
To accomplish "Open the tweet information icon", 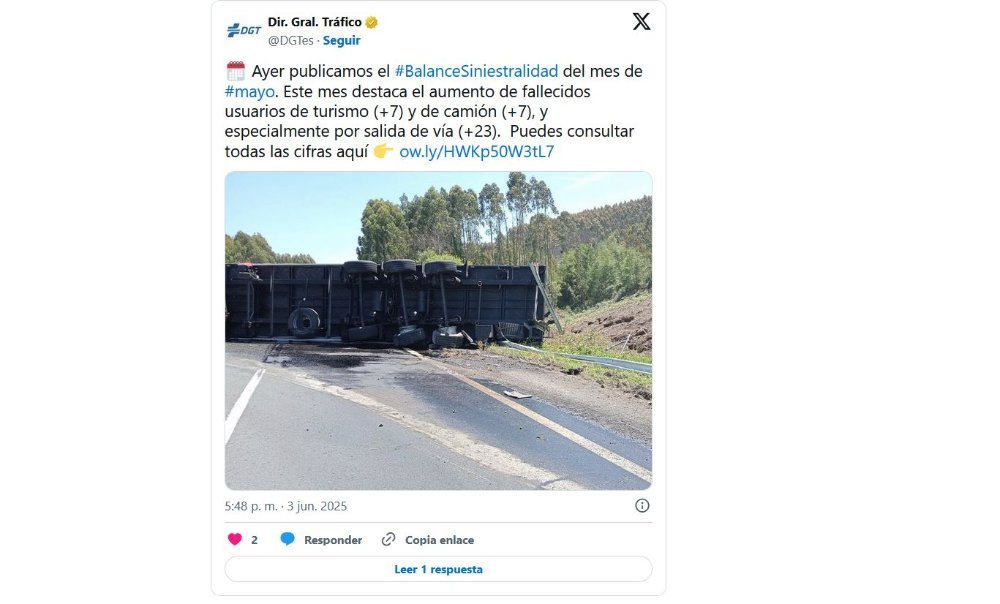I will (642, 506).
